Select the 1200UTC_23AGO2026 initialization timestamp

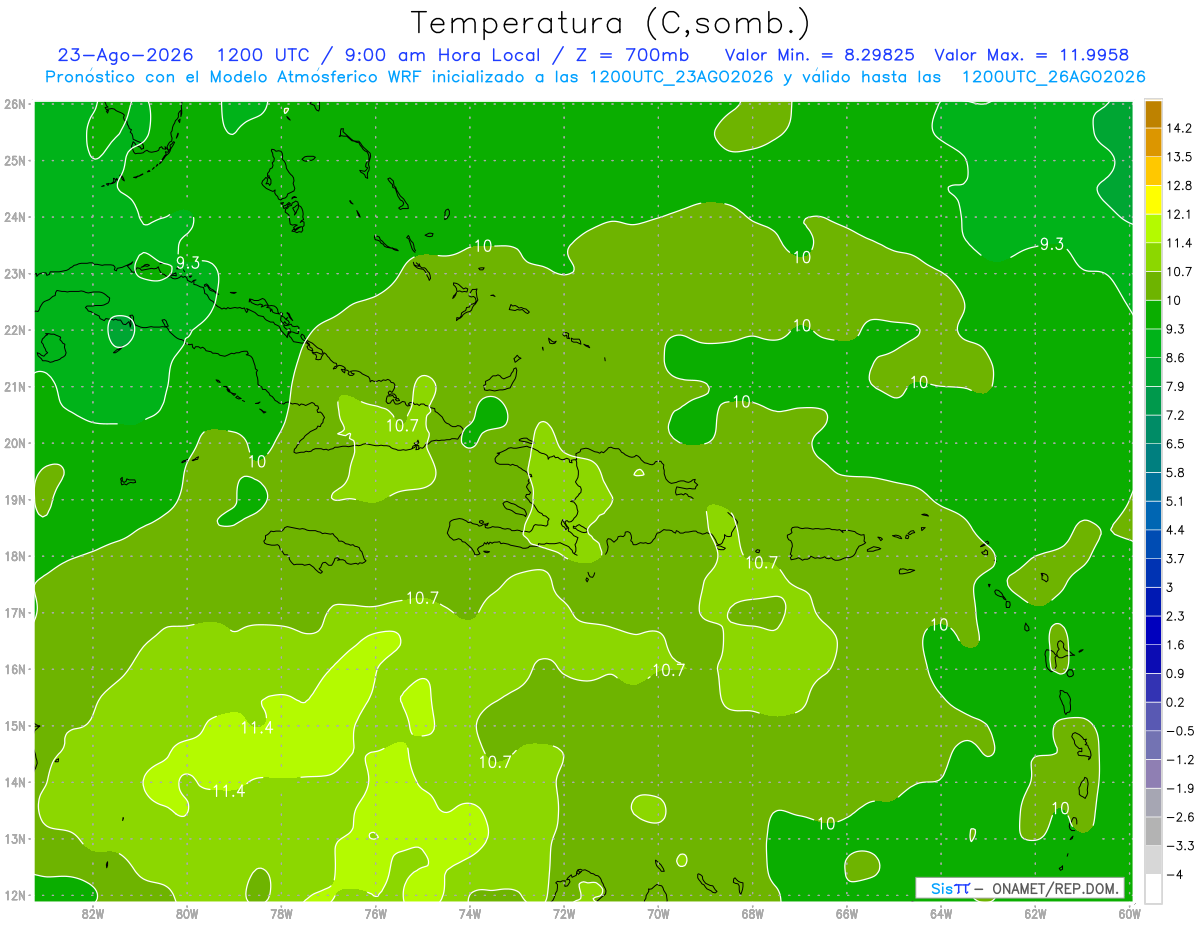pyautogui.click(x=682, y=77)
